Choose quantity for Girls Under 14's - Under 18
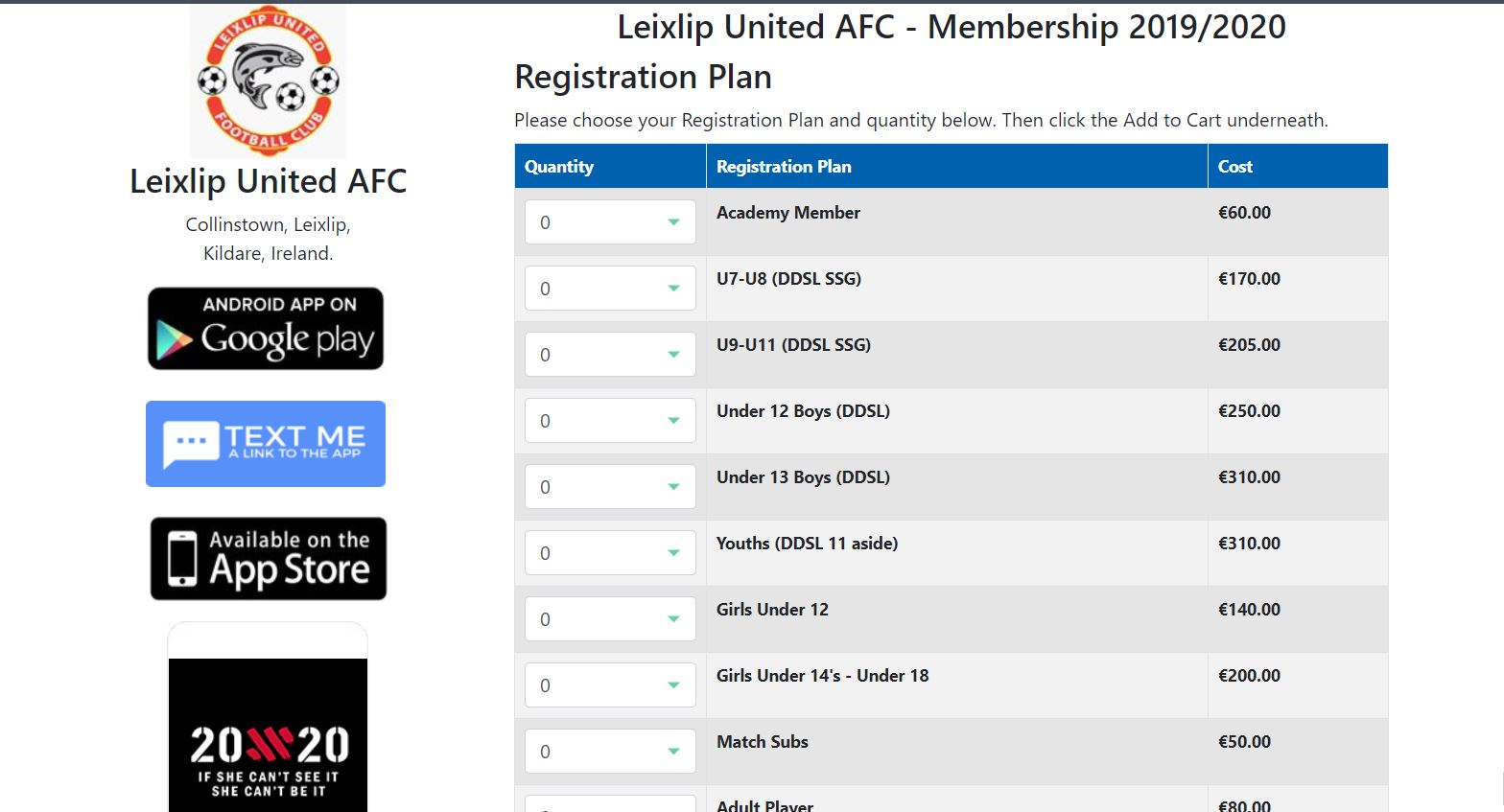The image size is (1504, 812). [x=610, y=685]
